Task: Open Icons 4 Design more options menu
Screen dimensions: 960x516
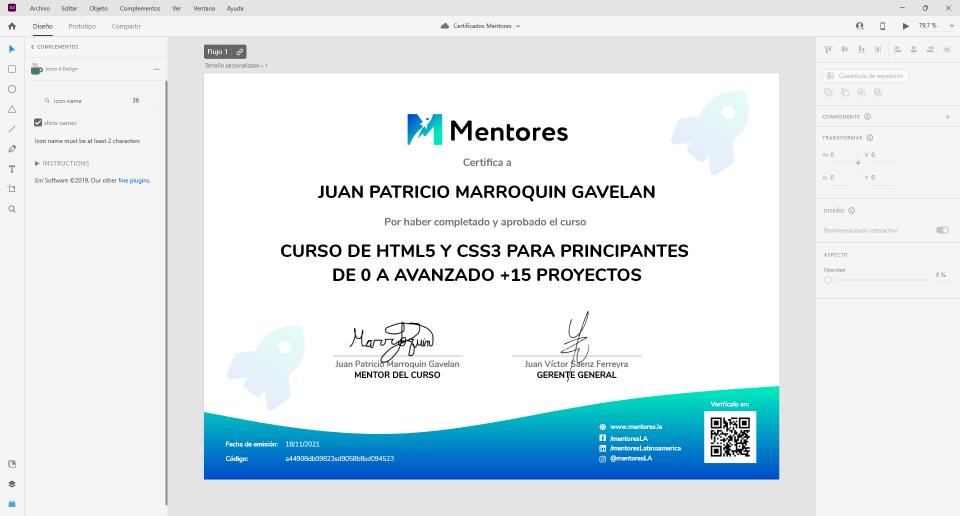Action: 157,69
